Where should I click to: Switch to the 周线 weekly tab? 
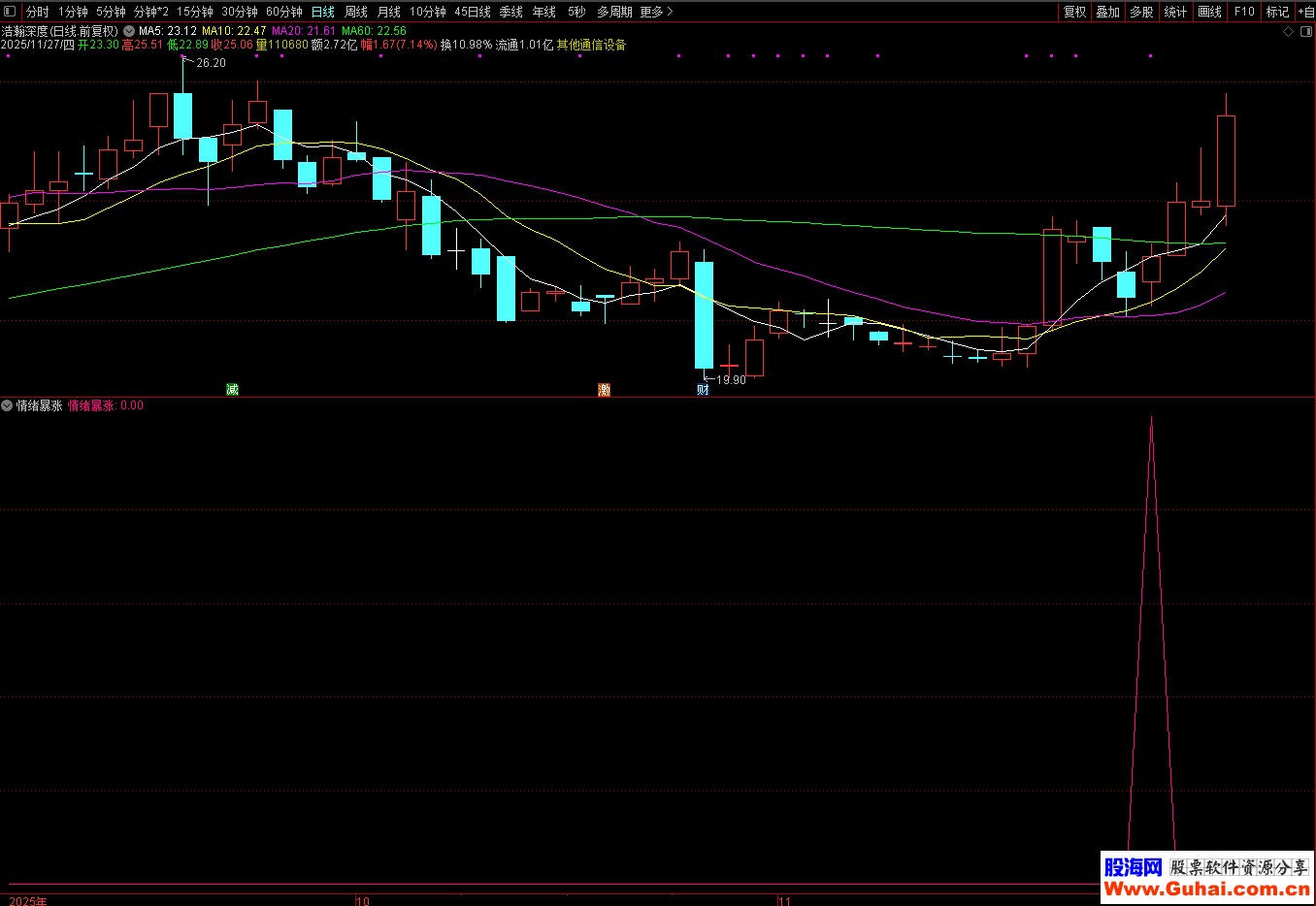click(356, 12)
